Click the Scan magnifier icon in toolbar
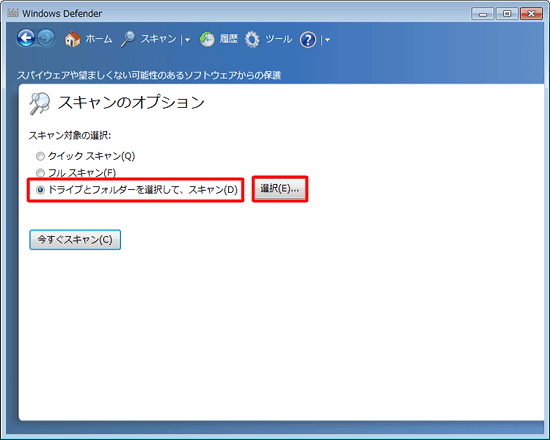Image resolution: width=550 pixels, height=440 pixels. [128, 39]
